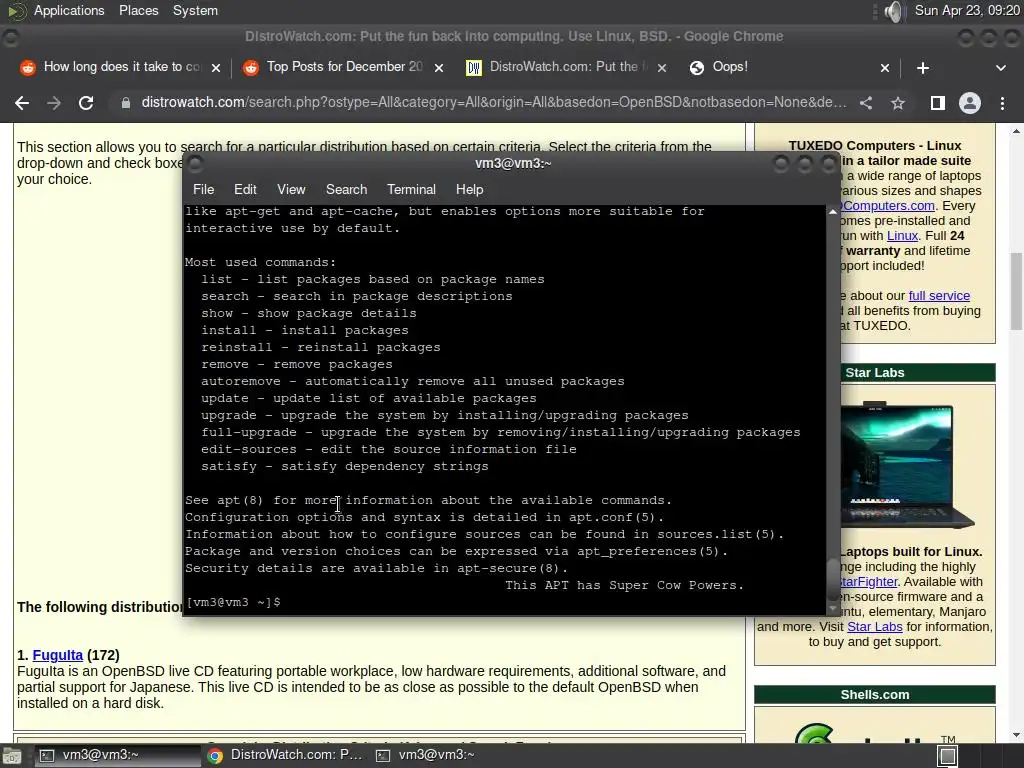This screenshot has height=768, width=1024.
Task: Click the Shells.com ad heading
Action: [874, 695]
